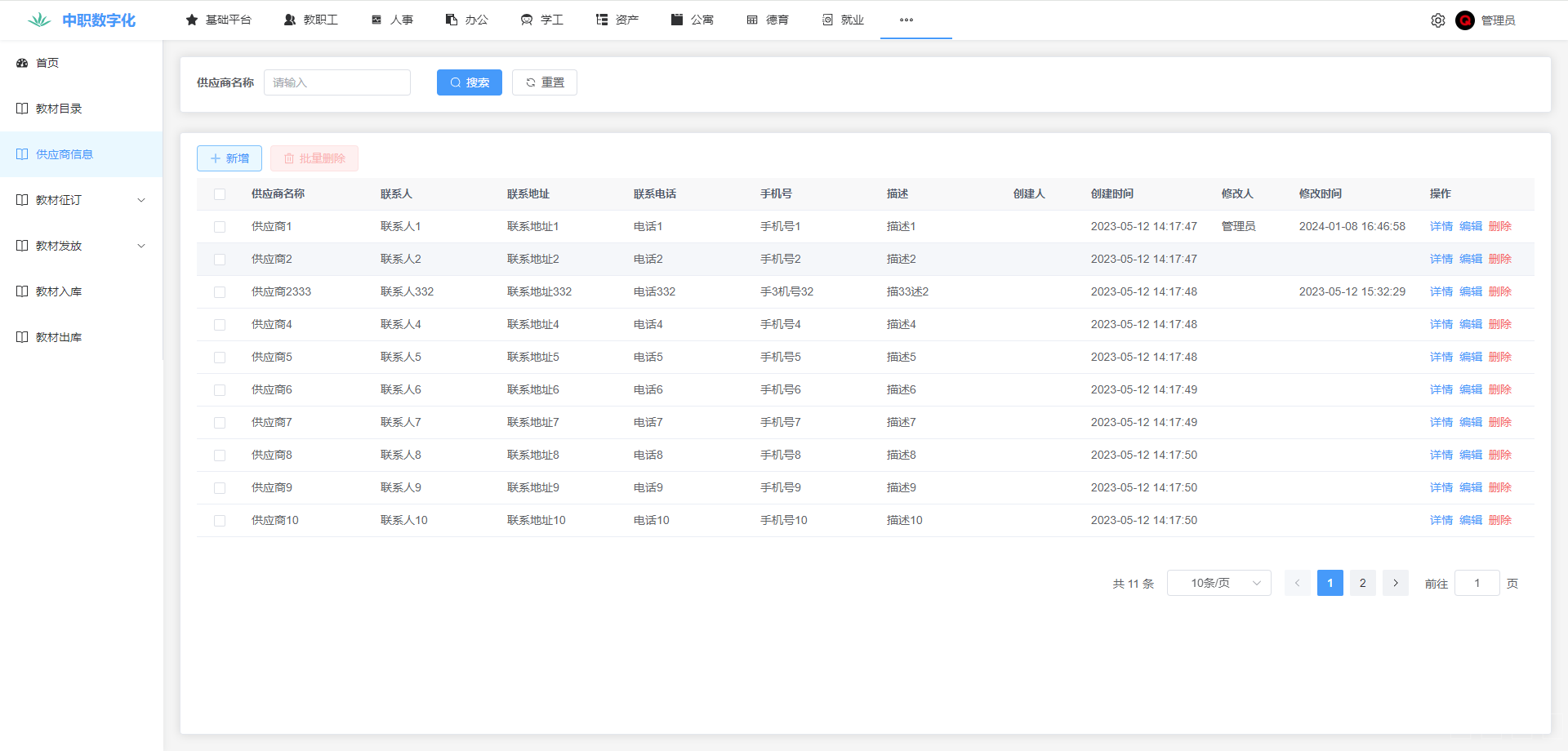The width and height of the screenshot is (1568, 751).
Task: Click the settings gear icon
Action: 1437,20
